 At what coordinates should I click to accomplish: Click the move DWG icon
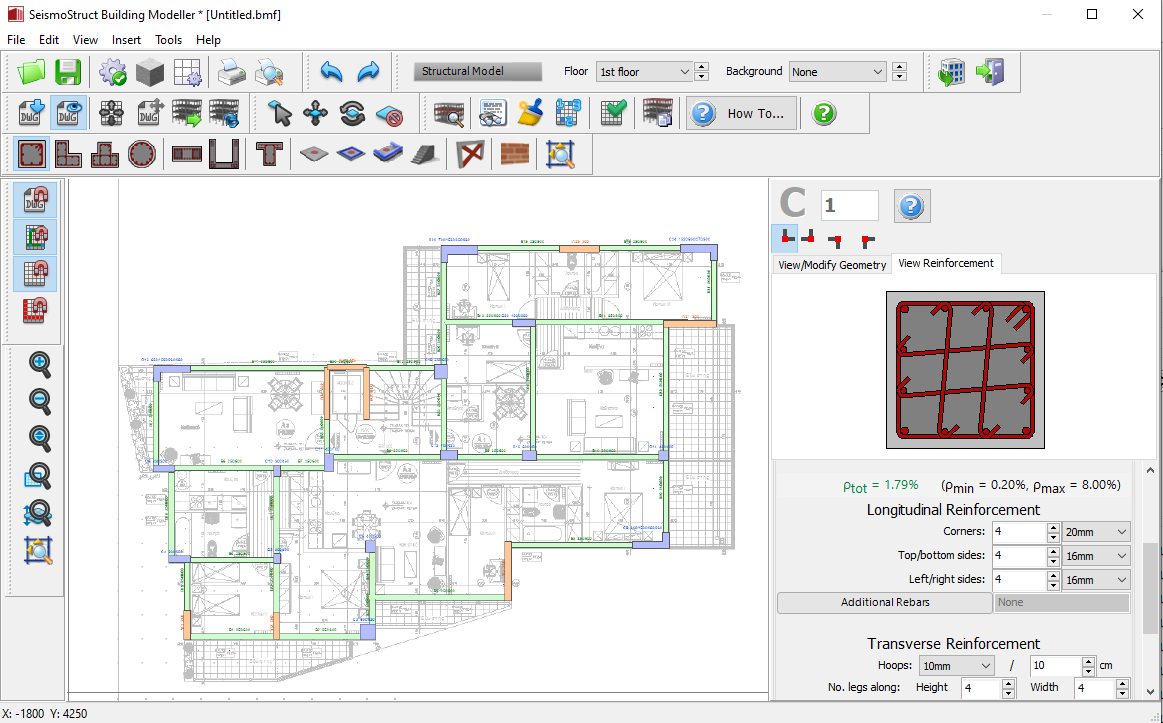(x=150, y=113)
